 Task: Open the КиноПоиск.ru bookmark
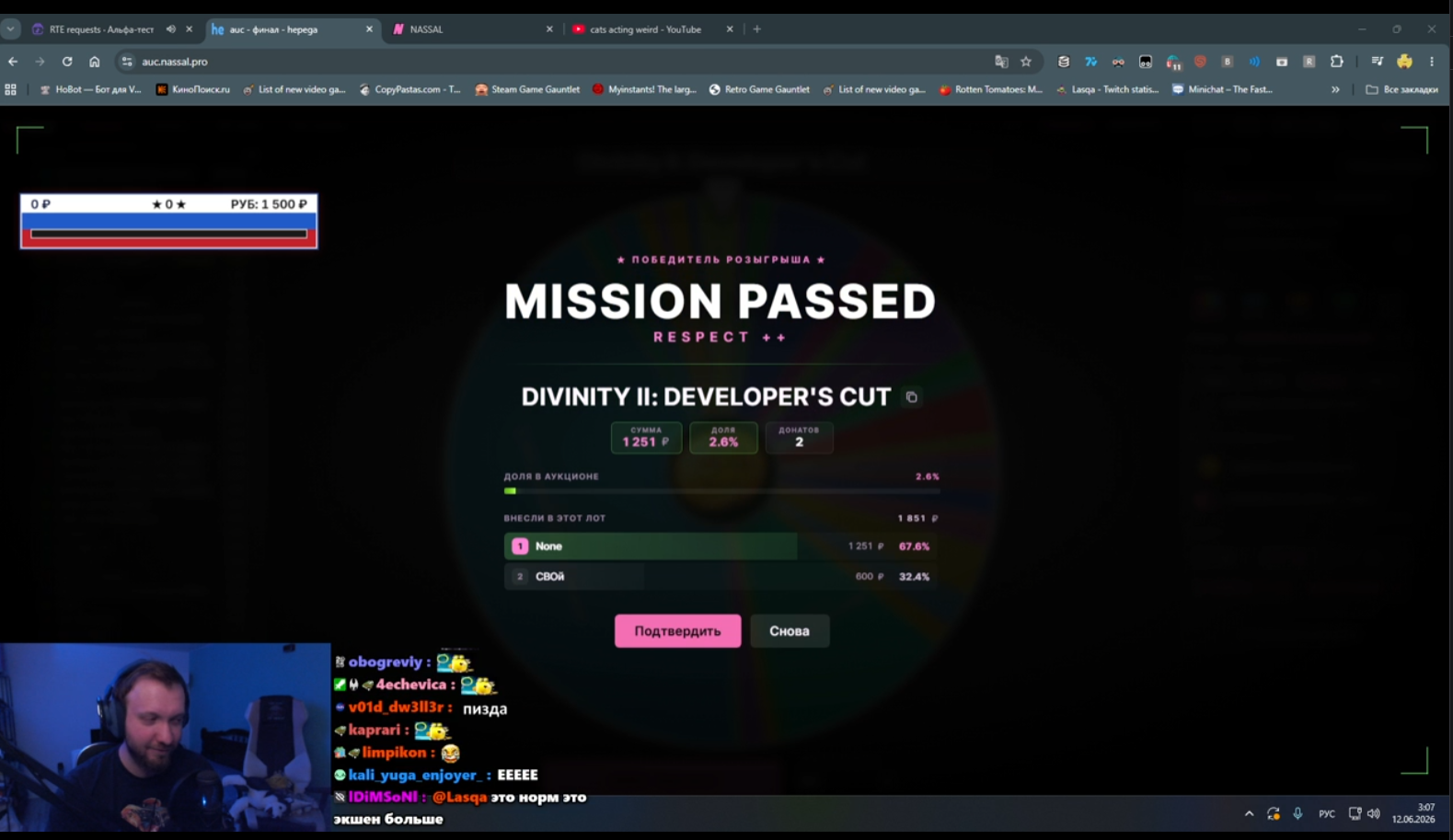pyautogui.click(x=193, y=89)
